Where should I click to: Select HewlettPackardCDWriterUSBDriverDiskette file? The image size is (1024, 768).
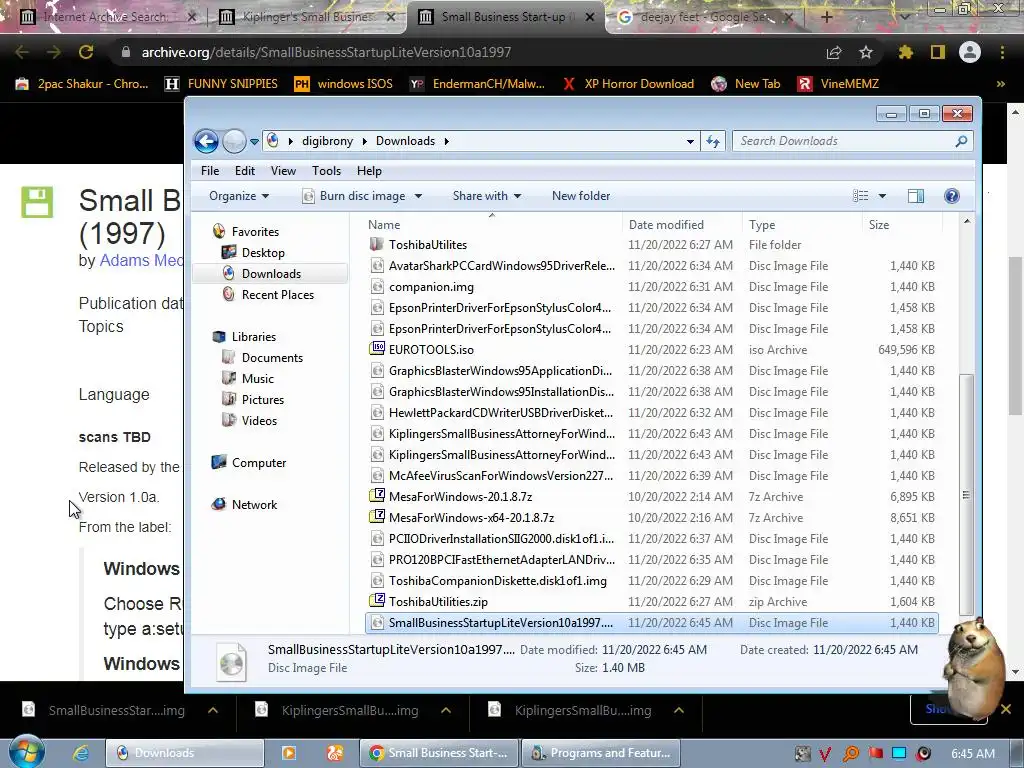tap(501, 413)
